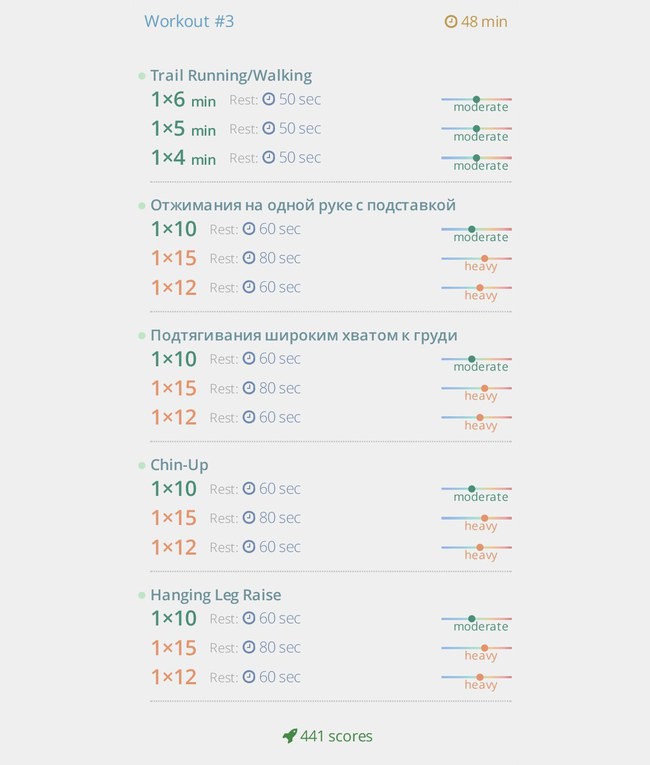
Task: Click the 441 scores label
Action: tap(336, 736)
